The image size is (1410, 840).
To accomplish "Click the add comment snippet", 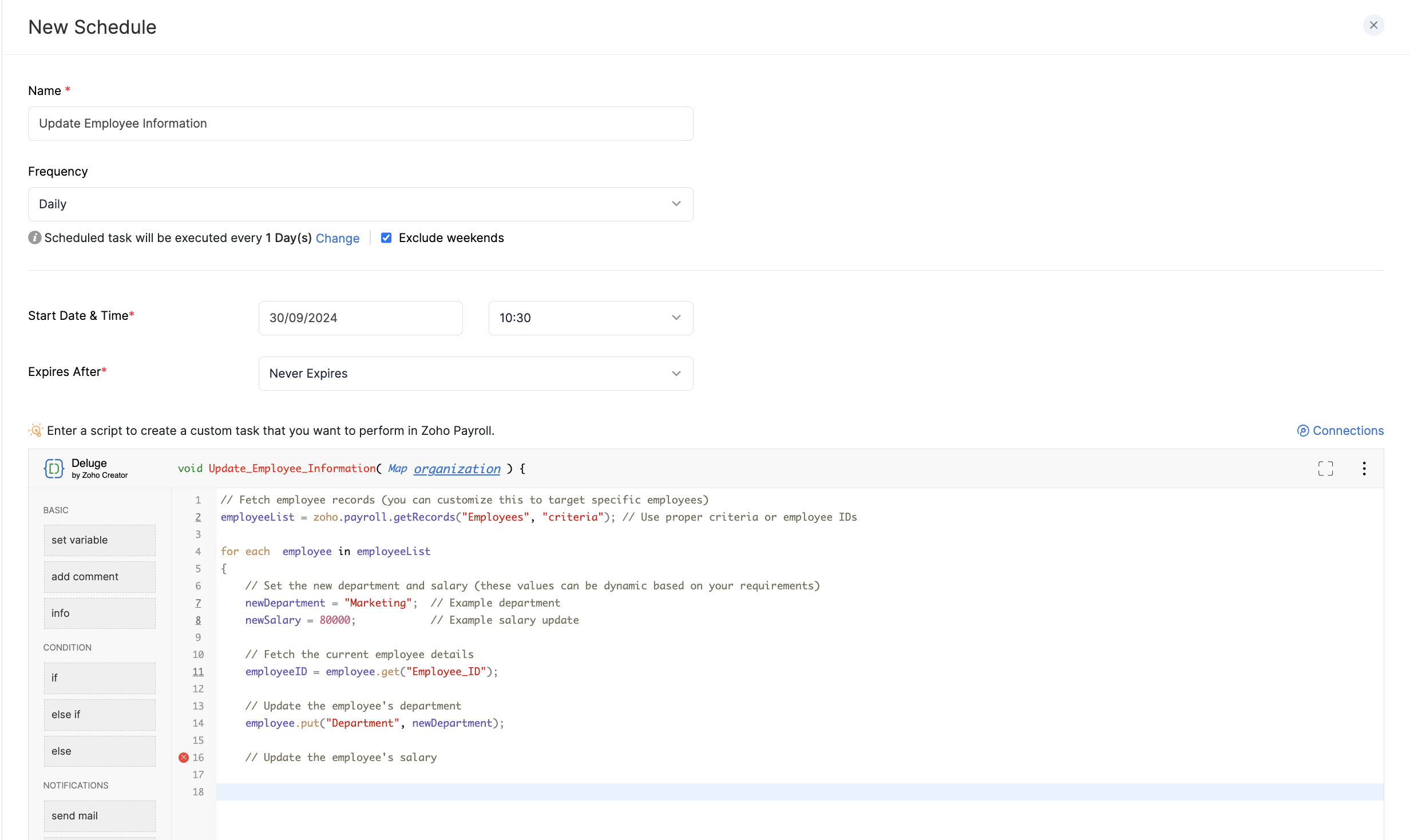I will 99,576.
